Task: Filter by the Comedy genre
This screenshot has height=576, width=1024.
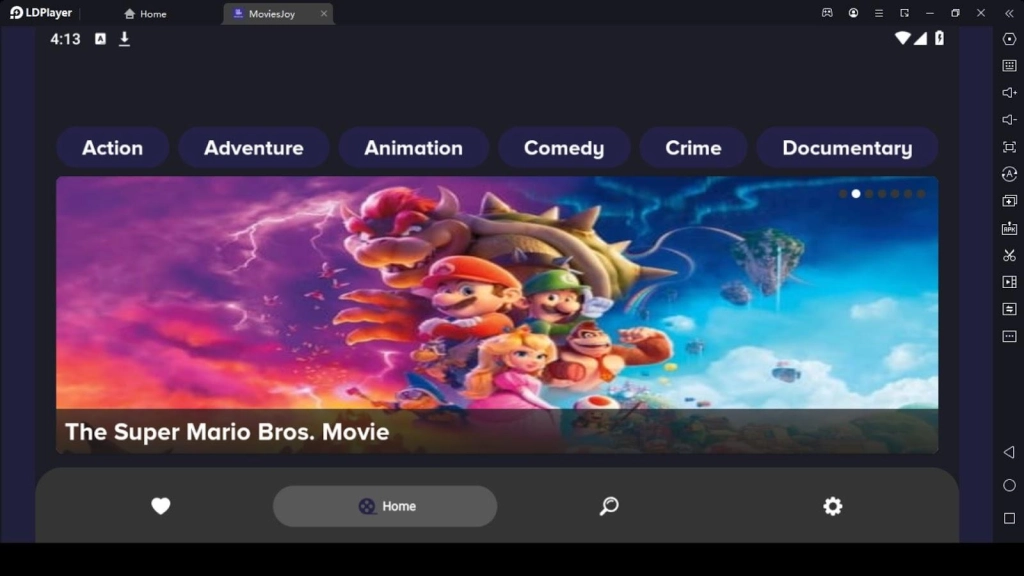Action: 564,148
